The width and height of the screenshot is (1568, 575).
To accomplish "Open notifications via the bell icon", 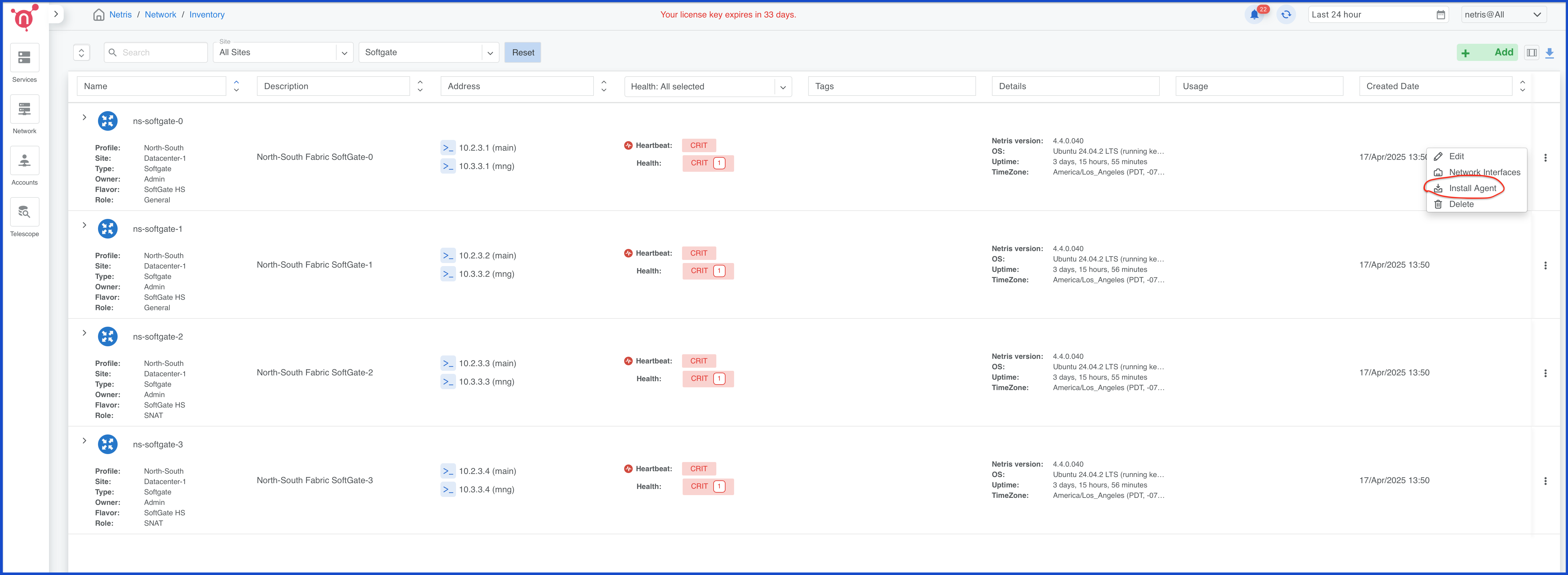I will point(1254,15).
